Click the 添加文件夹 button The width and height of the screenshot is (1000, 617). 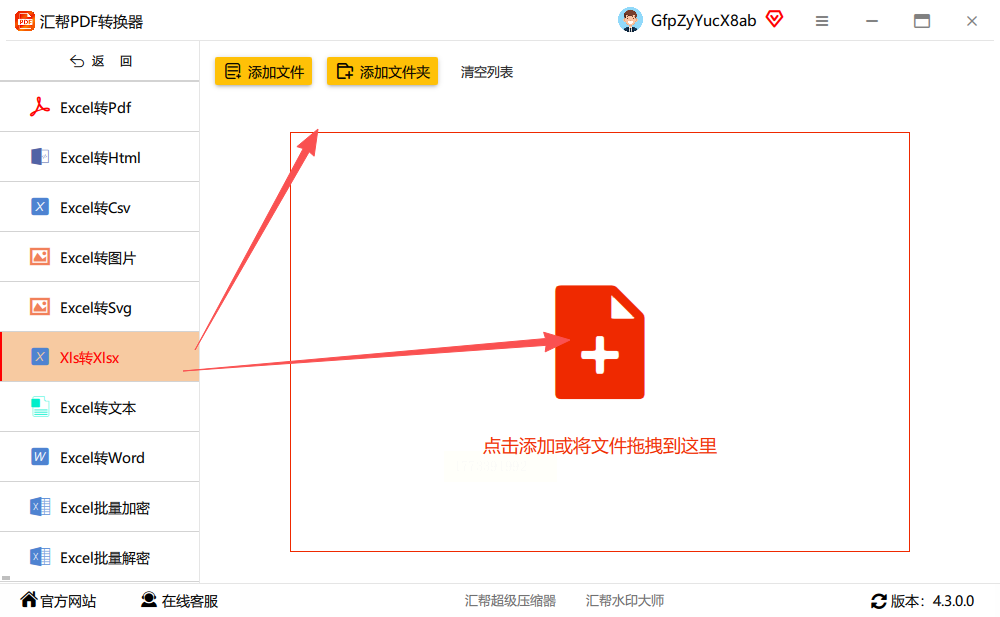coord(383,71)
